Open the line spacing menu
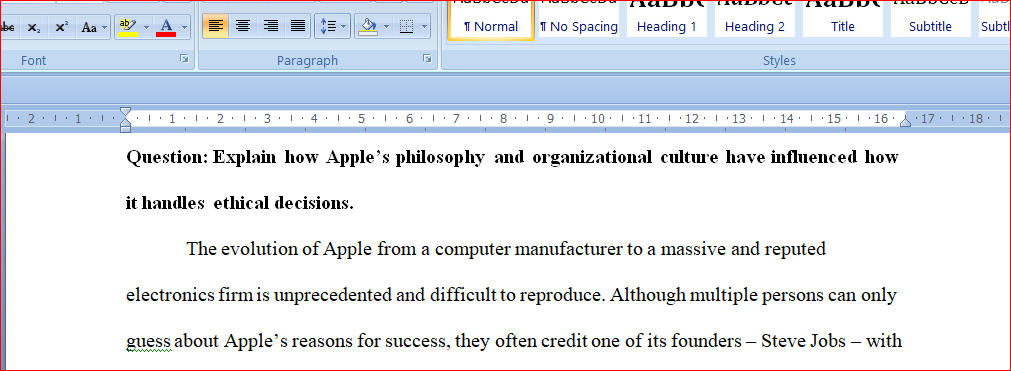Screen dimensions: 1011x371 pos(333,26)
